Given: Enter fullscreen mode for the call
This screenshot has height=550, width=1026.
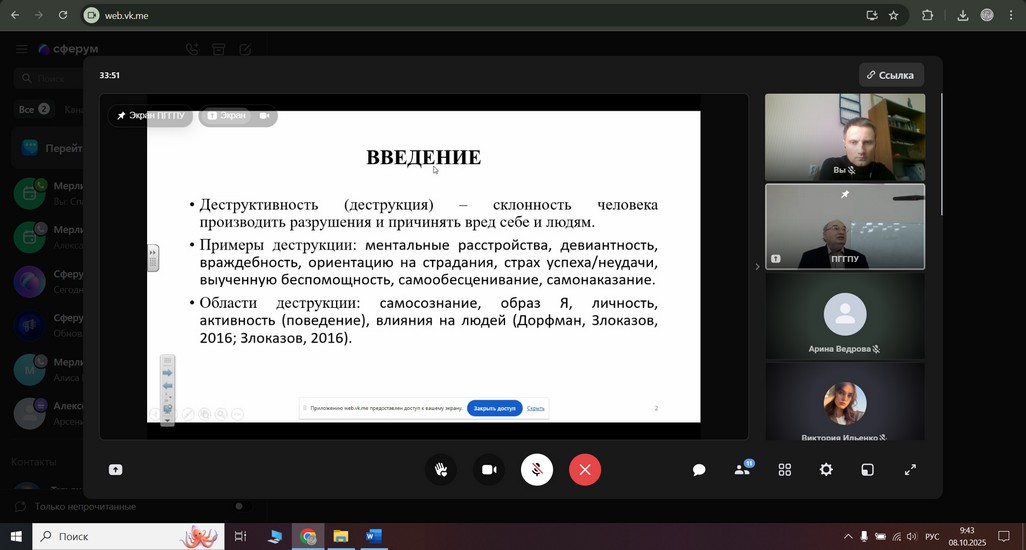Looking at the screenshot, I should (910, 470).
